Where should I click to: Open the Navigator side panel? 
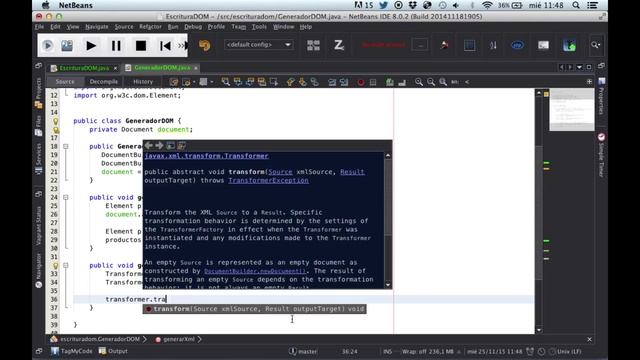pyautogui.click(x=39, y=270)
